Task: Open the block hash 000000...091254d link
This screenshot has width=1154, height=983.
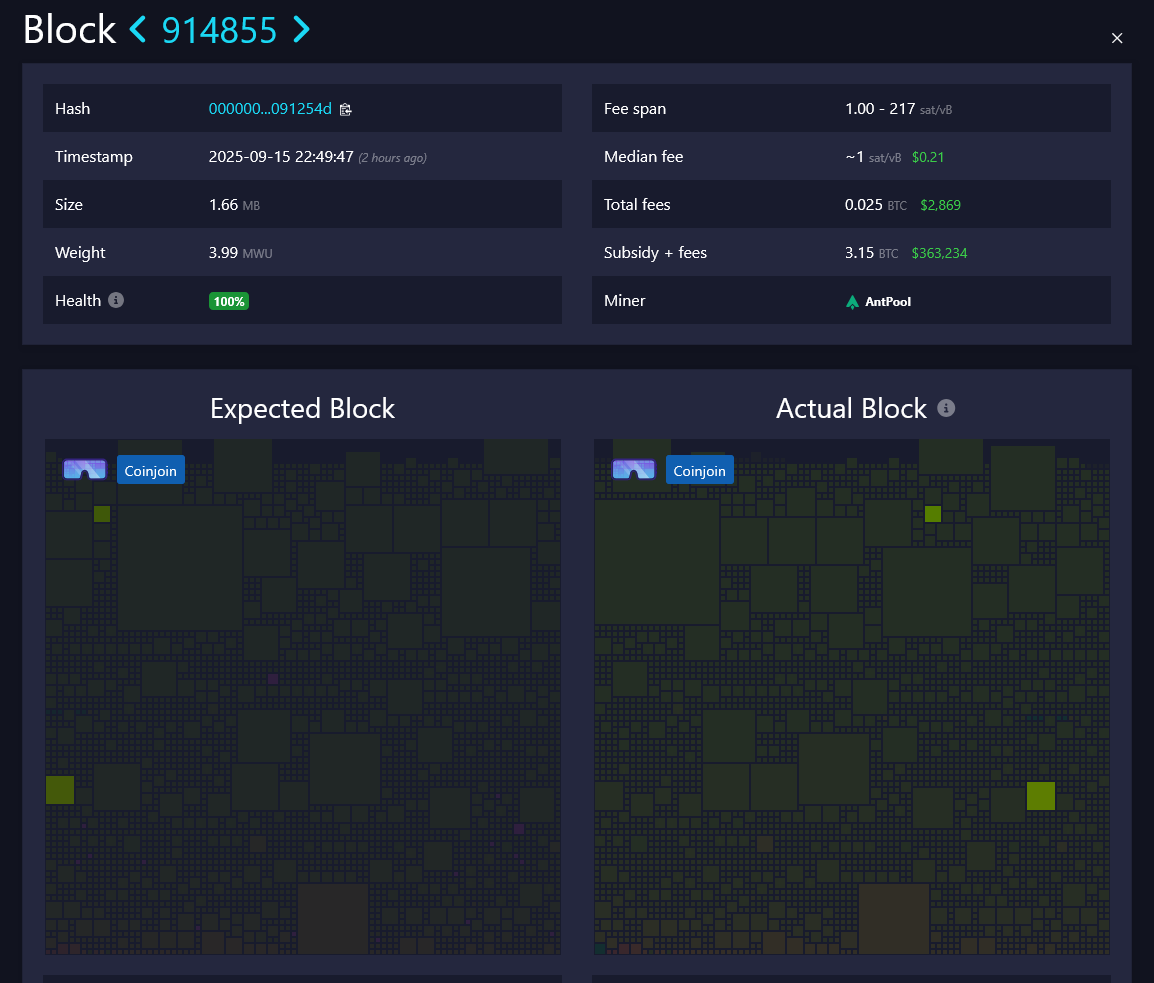Action: coord(269,109)
